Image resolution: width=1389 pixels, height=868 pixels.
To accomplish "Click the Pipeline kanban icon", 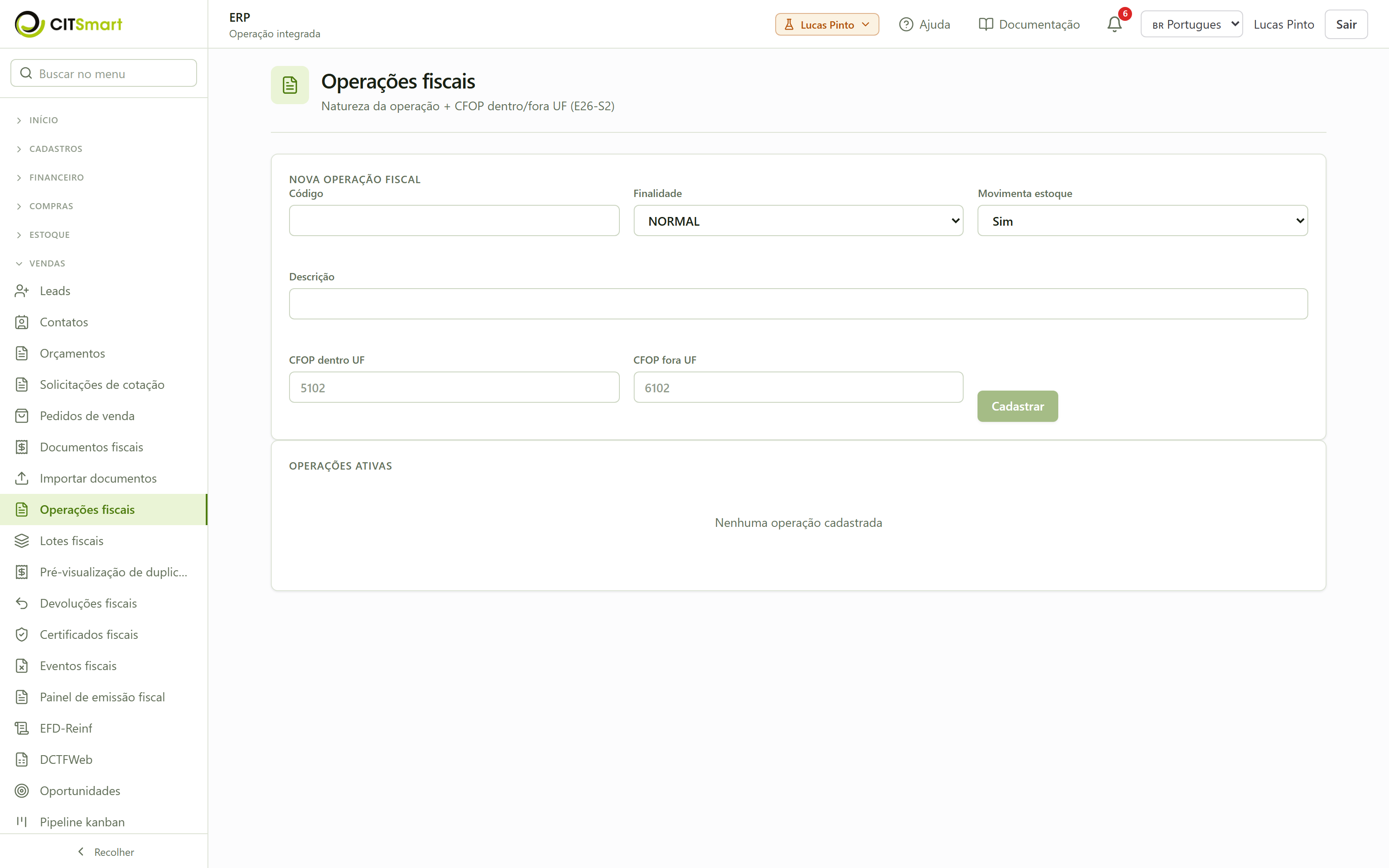I will (22, 822).
